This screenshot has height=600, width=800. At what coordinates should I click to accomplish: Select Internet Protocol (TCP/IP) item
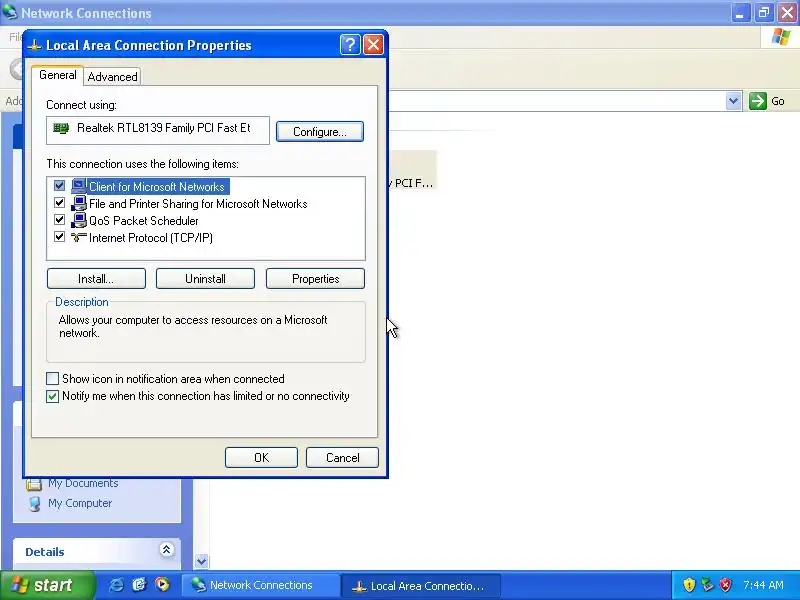151,238
